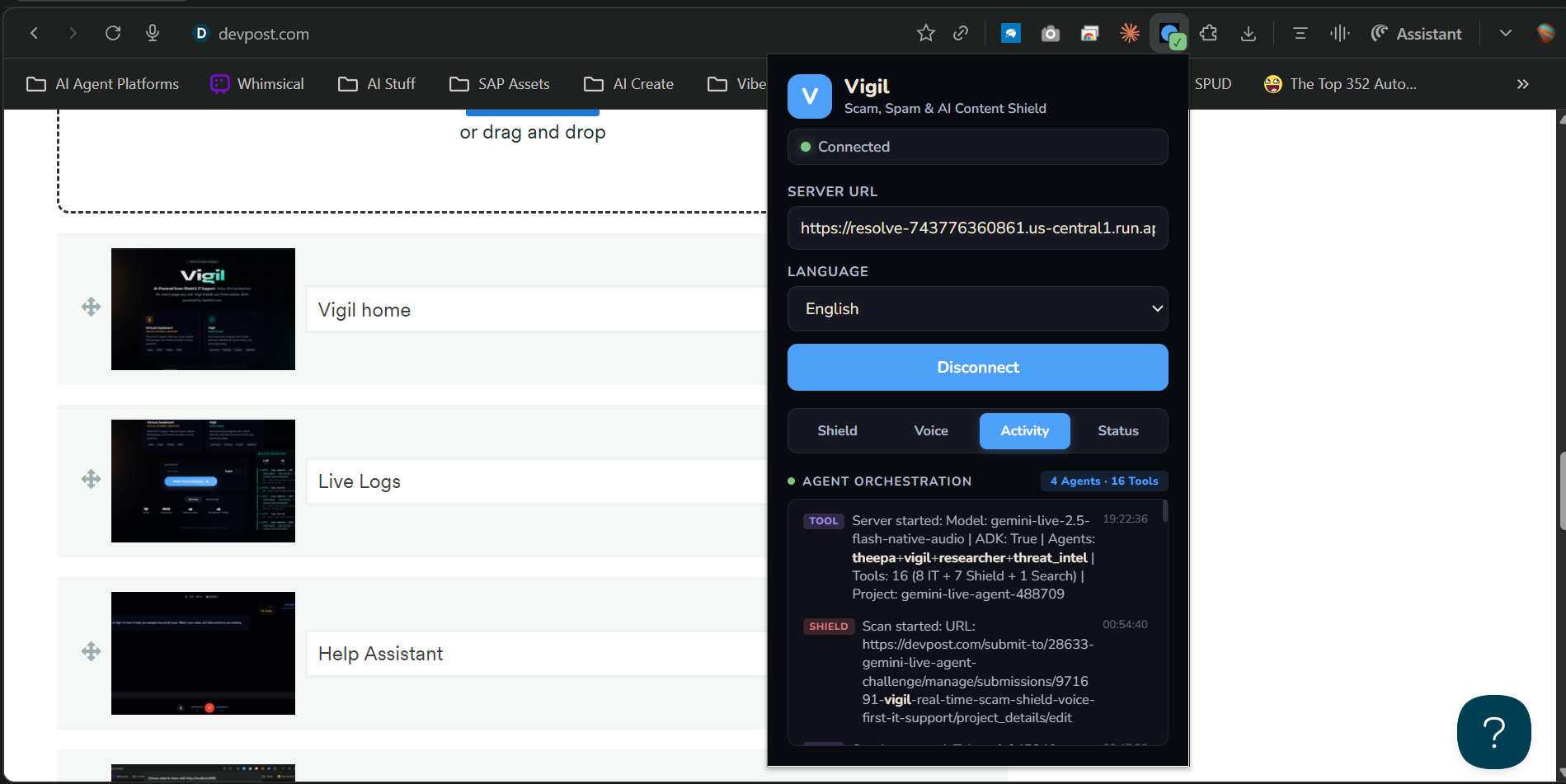Click the Server URL input field

point(977,228)
